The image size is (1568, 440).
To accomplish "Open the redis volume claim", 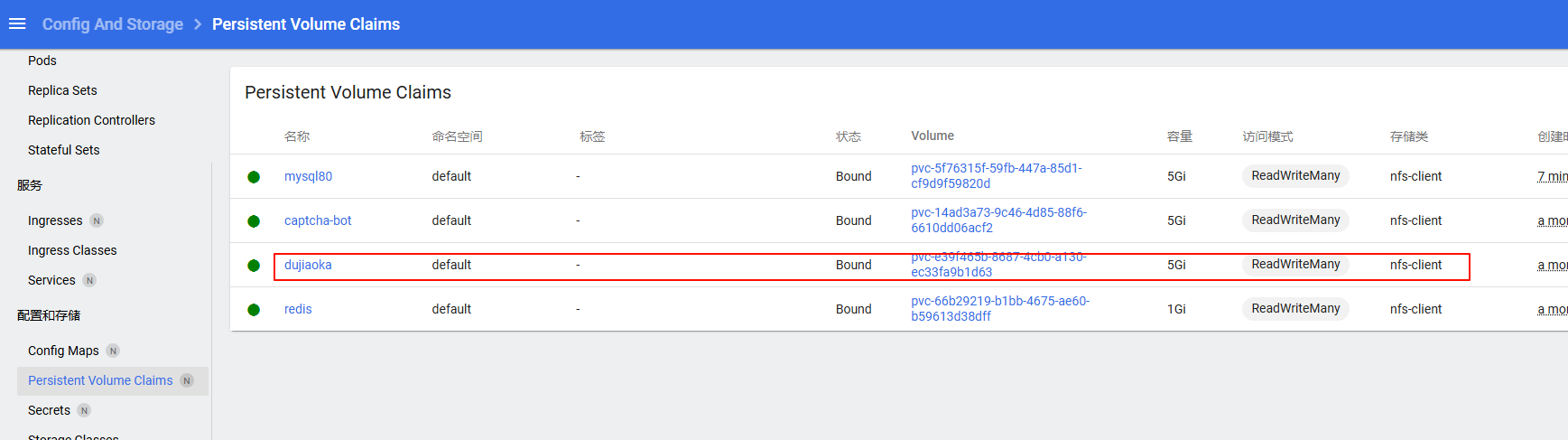I will click(298, 309).
